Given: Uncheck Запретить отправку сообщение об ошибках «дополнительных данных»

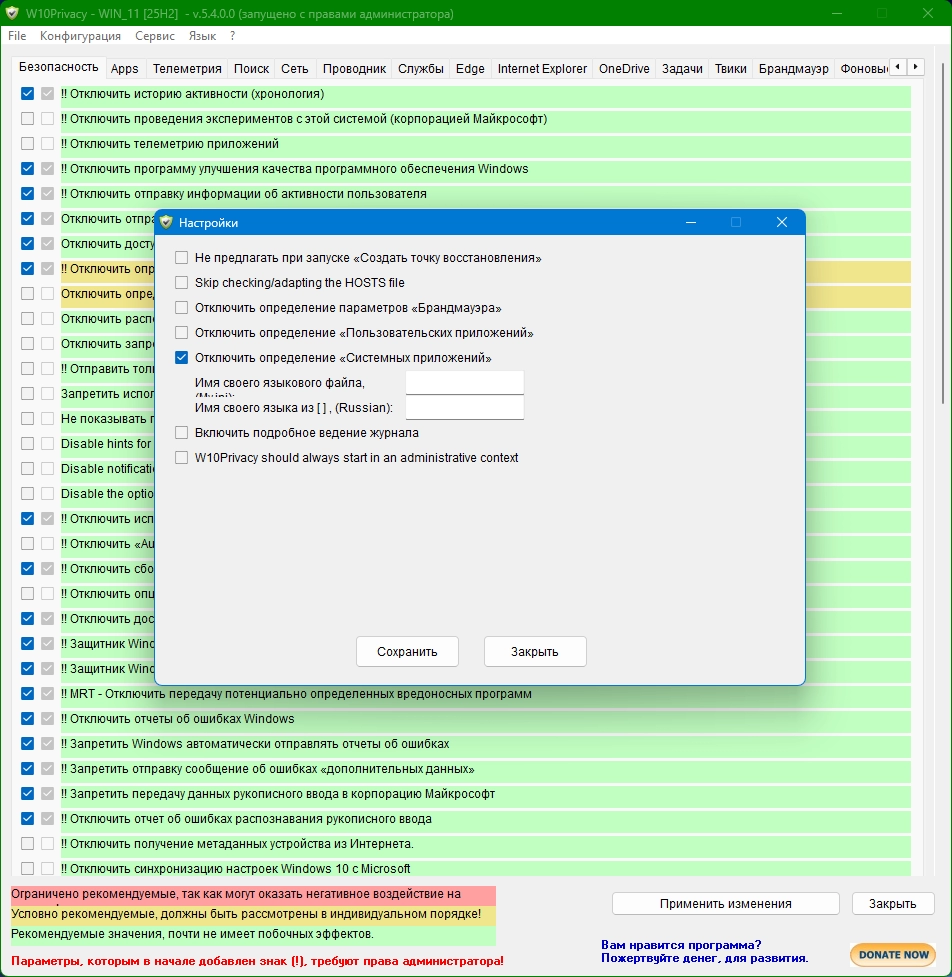Looking at the screenshot, I should point(27,768).
